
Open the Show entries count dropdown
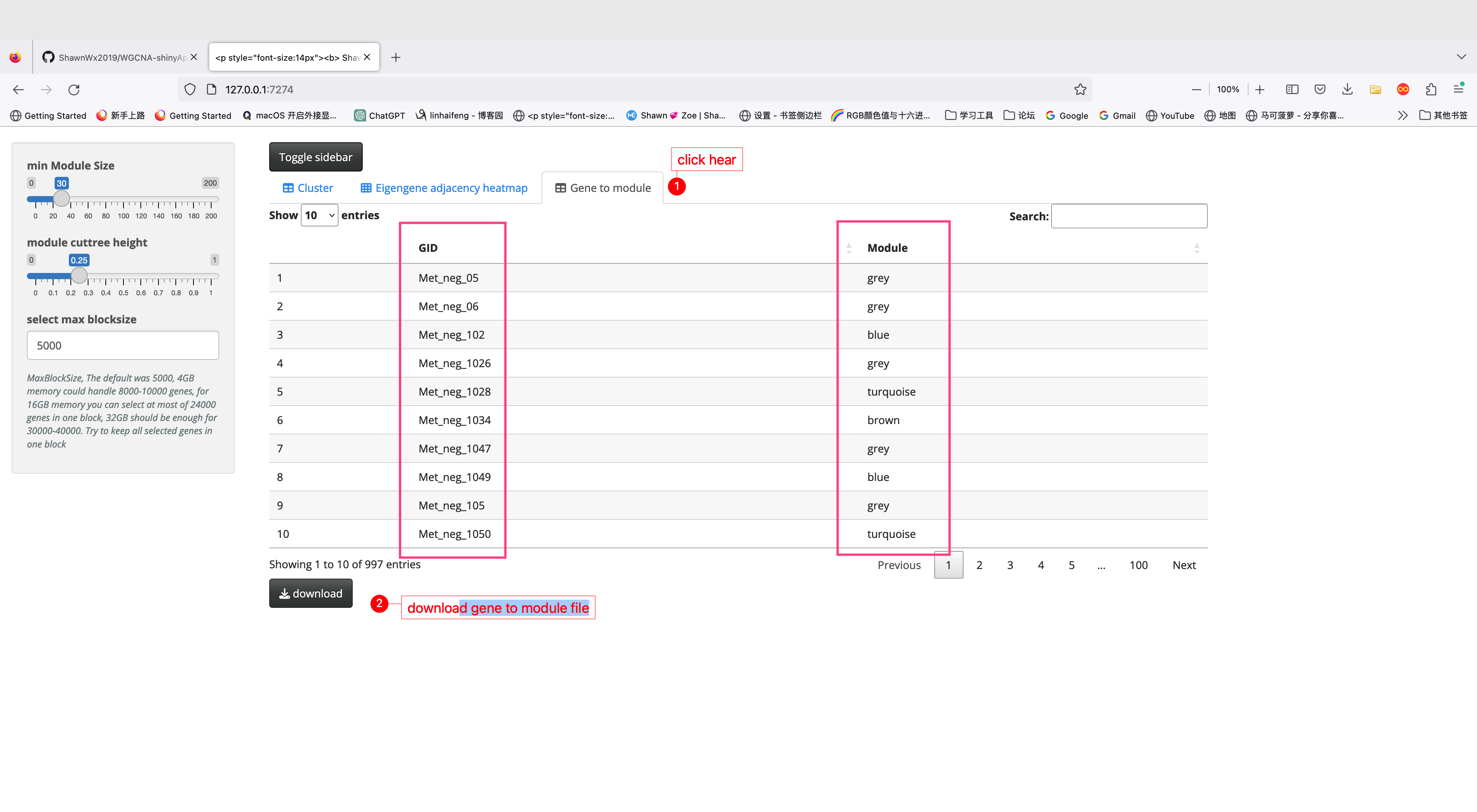tap(319, 215)
